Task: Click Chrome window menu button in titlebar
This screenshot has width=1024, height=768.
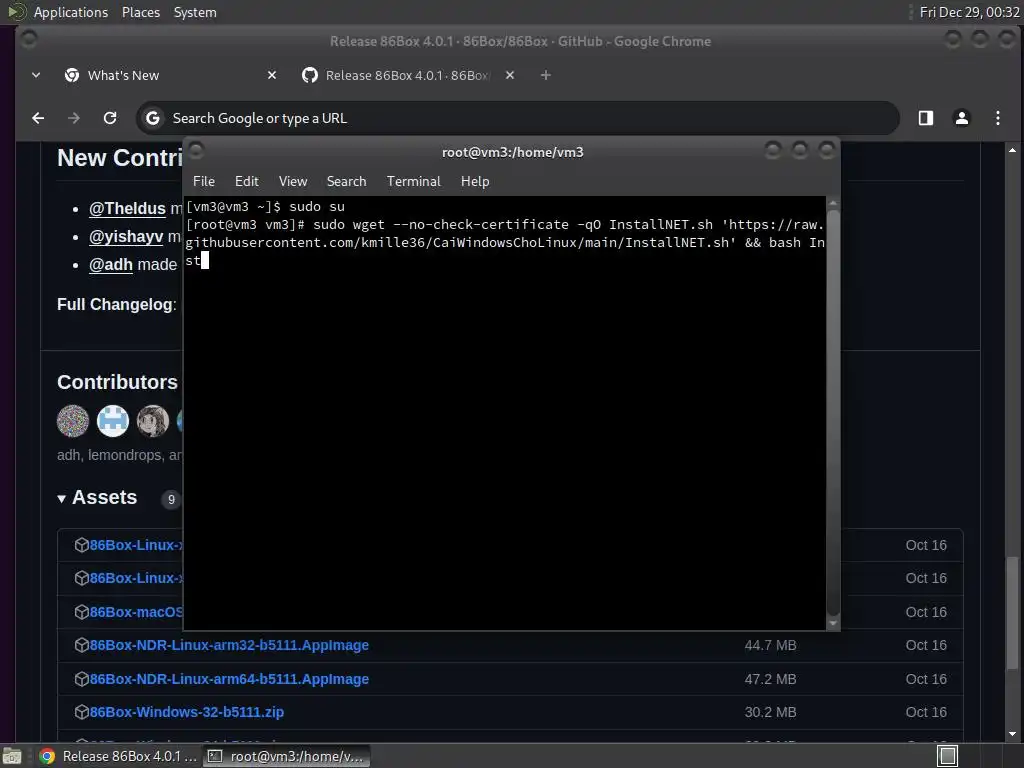Action: click(x=29, y=40)
